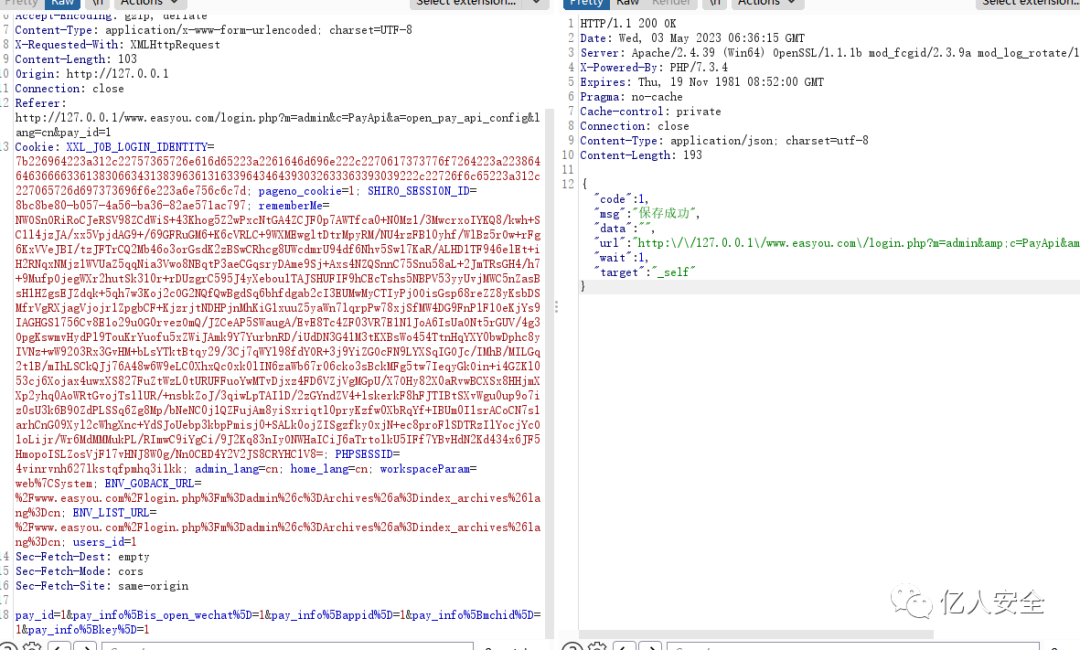Click the Referer header name
This screenshot has width=1080, height=650.
click(38, 103)
